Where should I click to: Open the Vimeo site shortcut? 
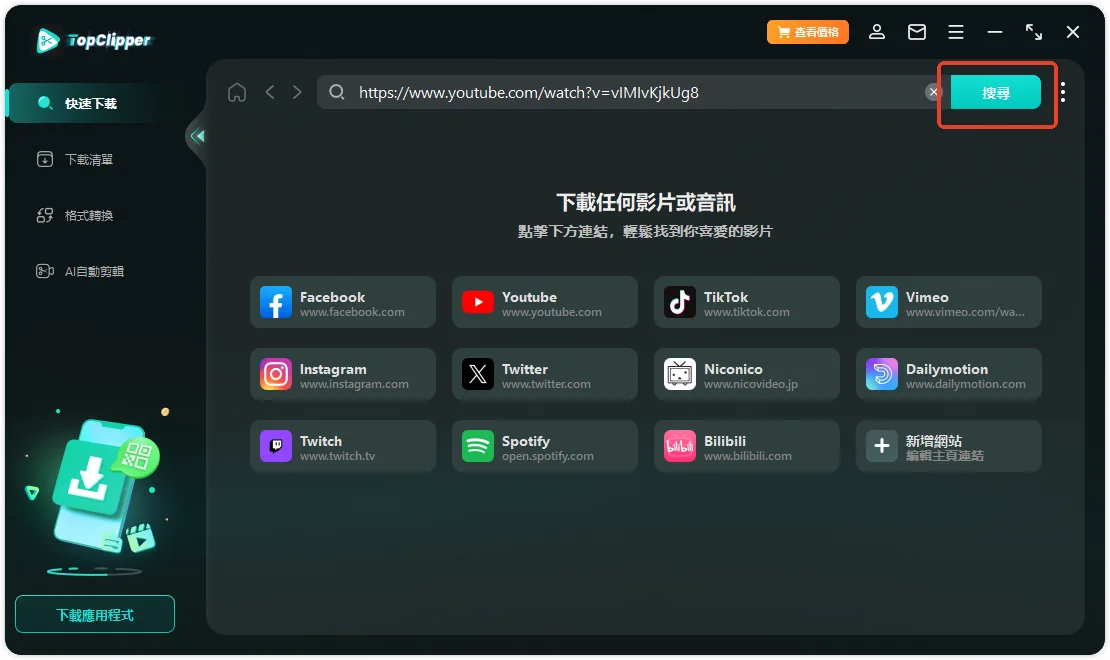point(949,302)
